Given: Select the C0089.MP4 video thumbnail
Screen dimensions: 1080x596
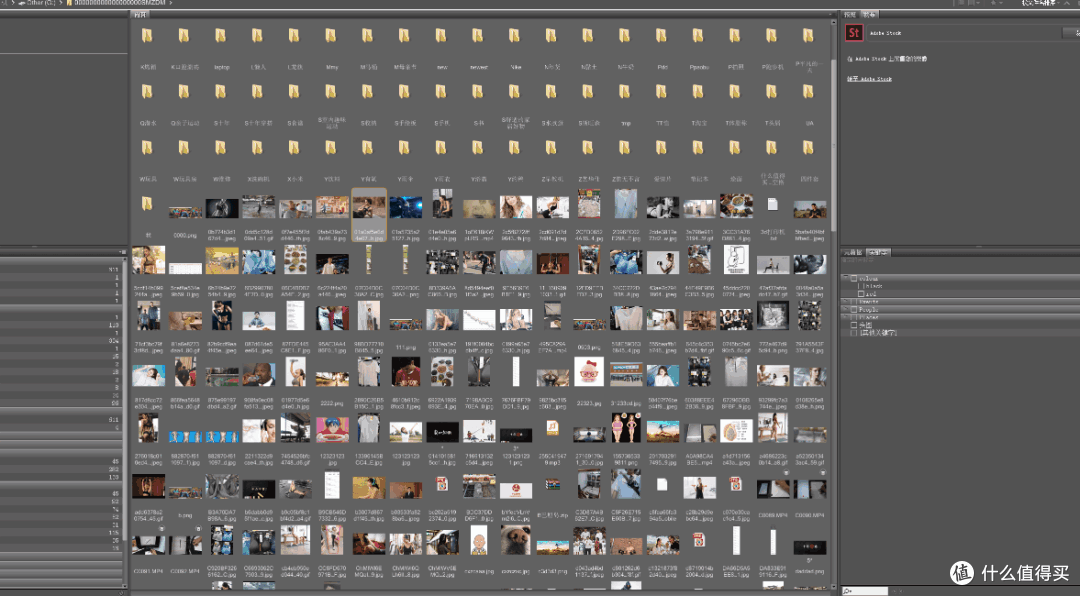Looking at the screenshot, I should tap(773, 489).
